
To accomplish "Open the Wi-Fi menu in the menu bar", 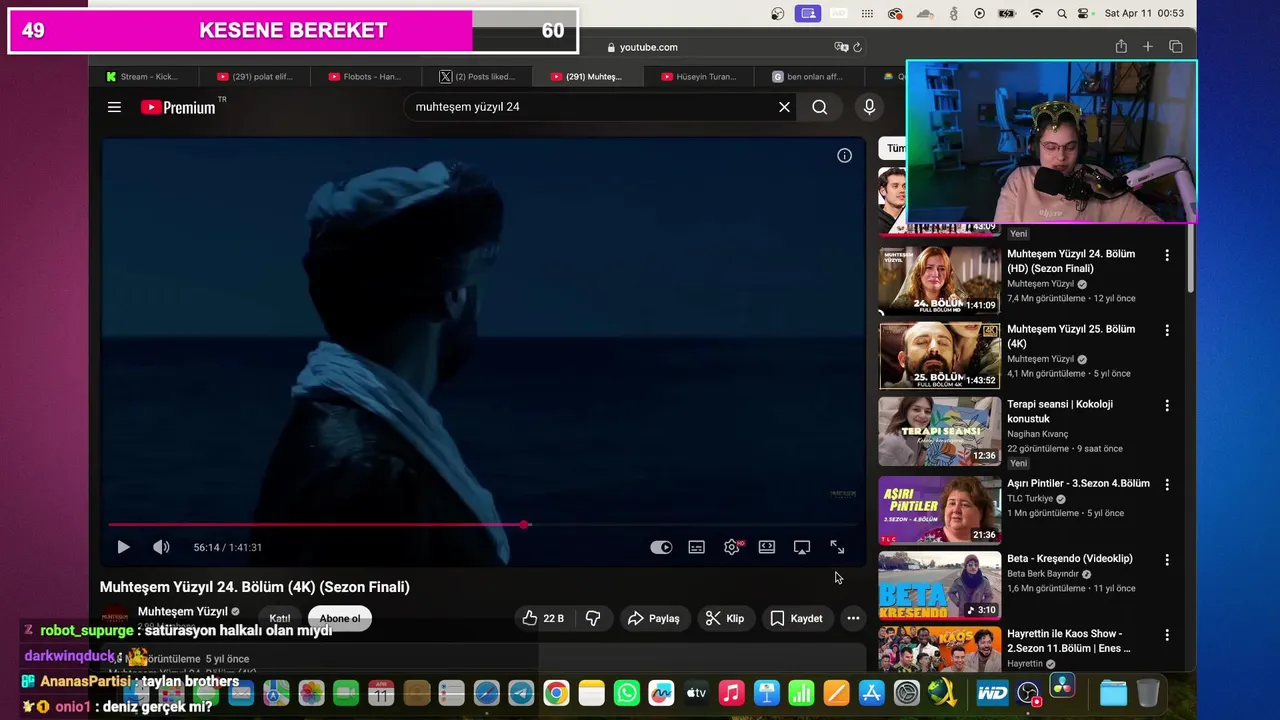I will (x=1036, y=13).
